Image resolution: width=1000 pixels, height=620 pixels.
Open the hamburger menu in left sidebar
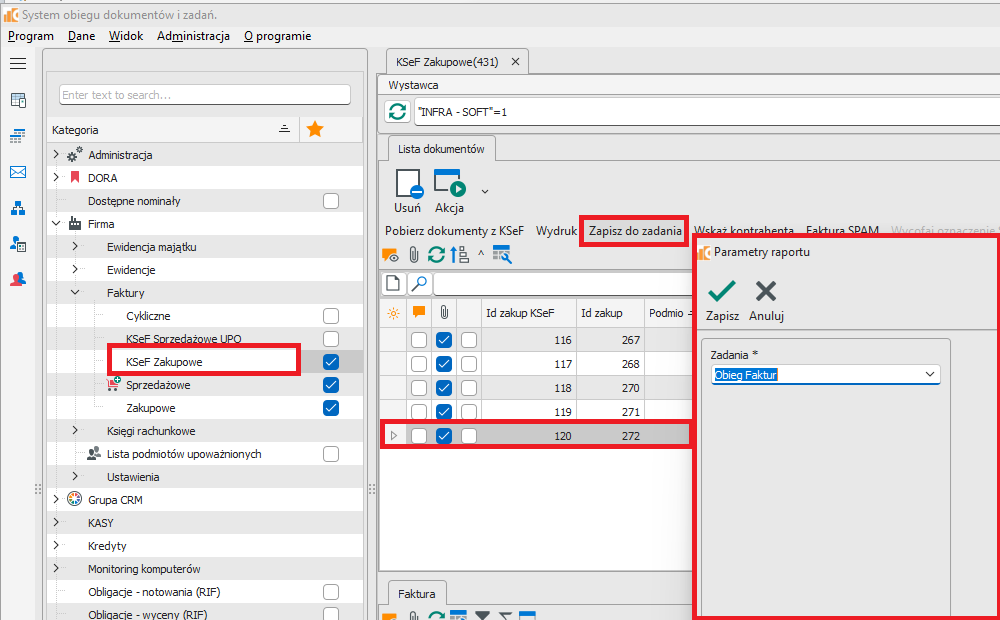click(18, 63)
